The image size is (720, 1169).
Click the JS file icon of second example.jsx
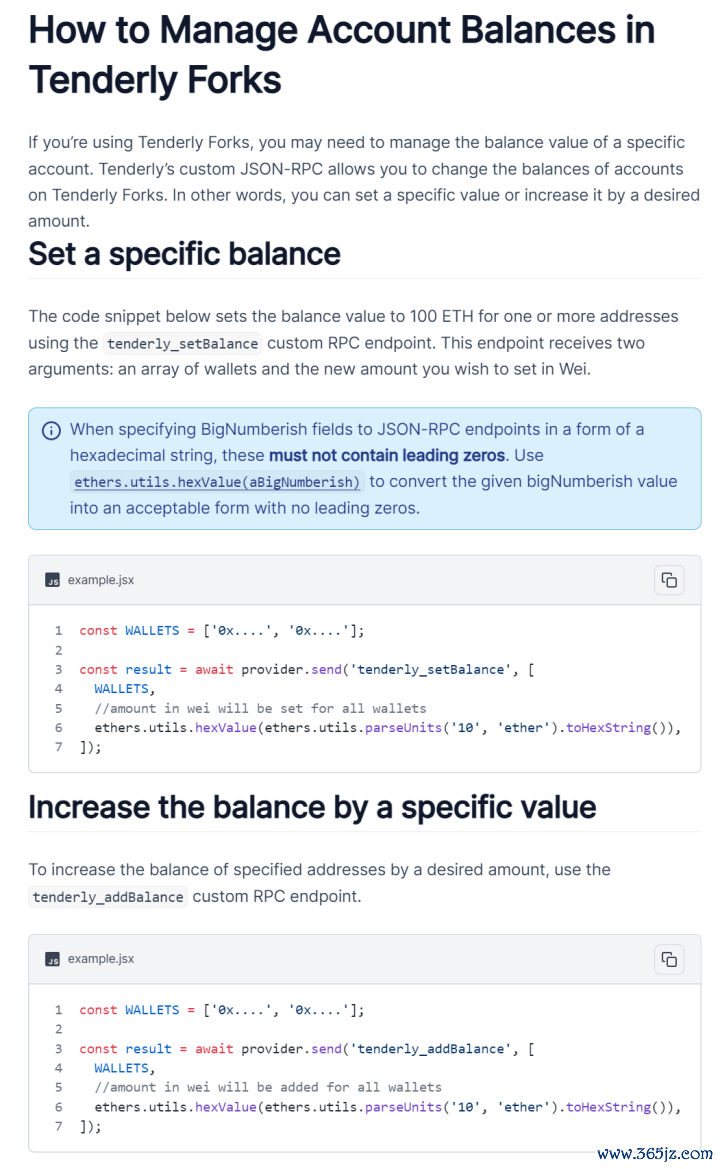(52, 959)
